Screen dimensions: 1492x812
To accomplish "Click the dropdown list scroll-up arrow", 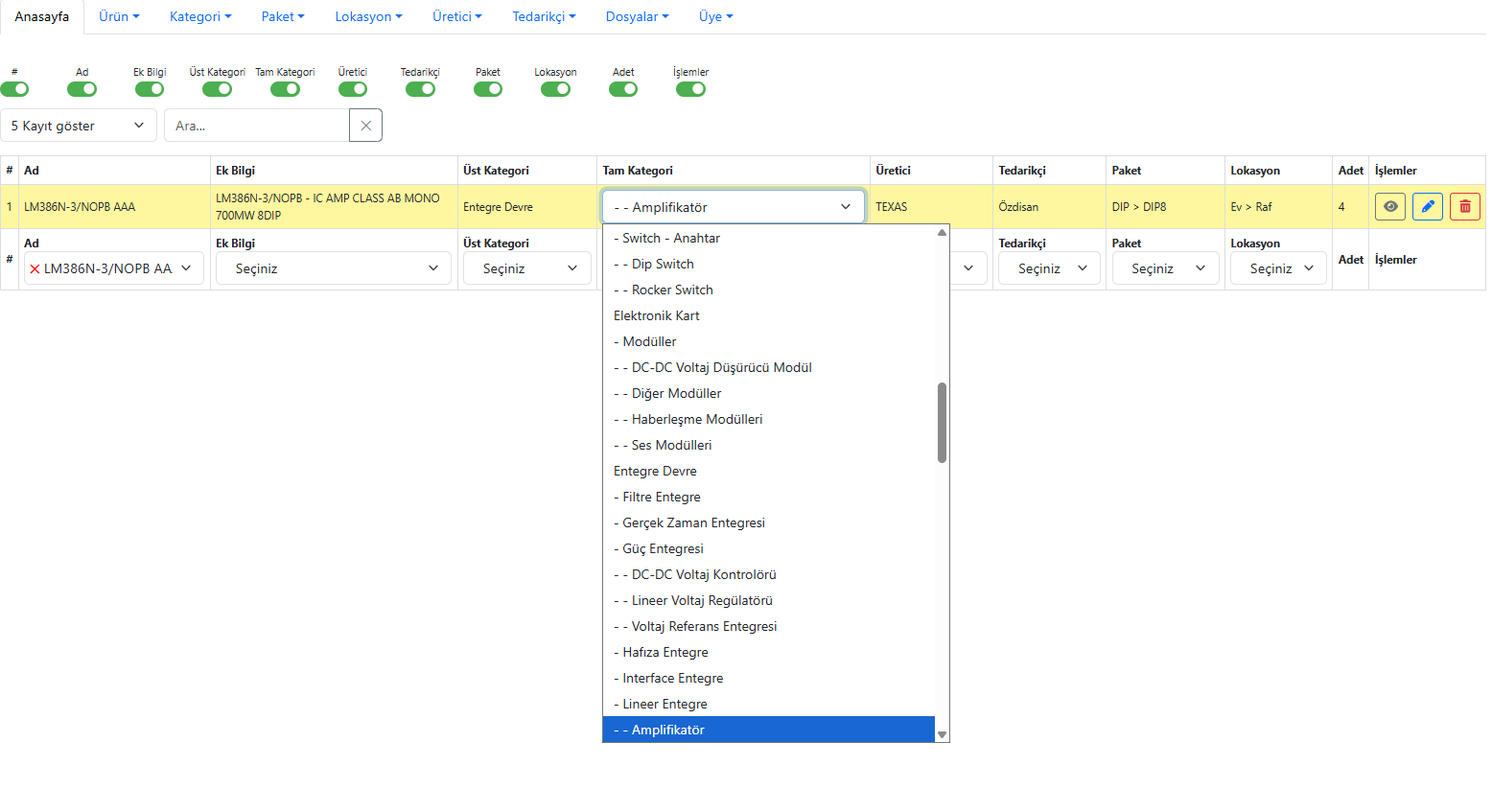I will point(942,233).
